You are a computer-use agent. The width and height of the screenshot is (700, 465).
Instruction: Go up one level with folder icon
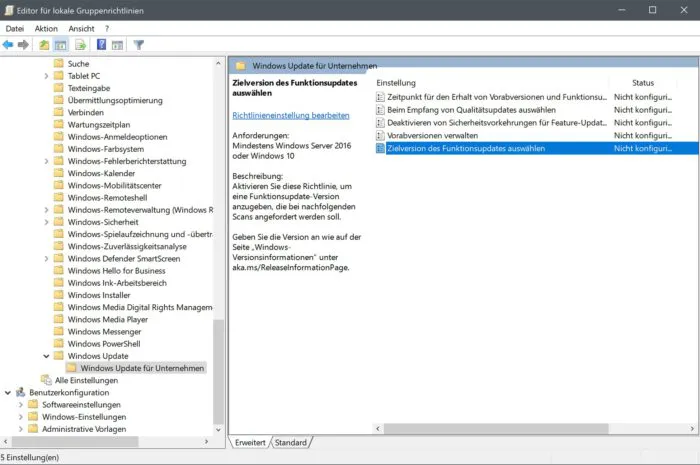point(44,45)
